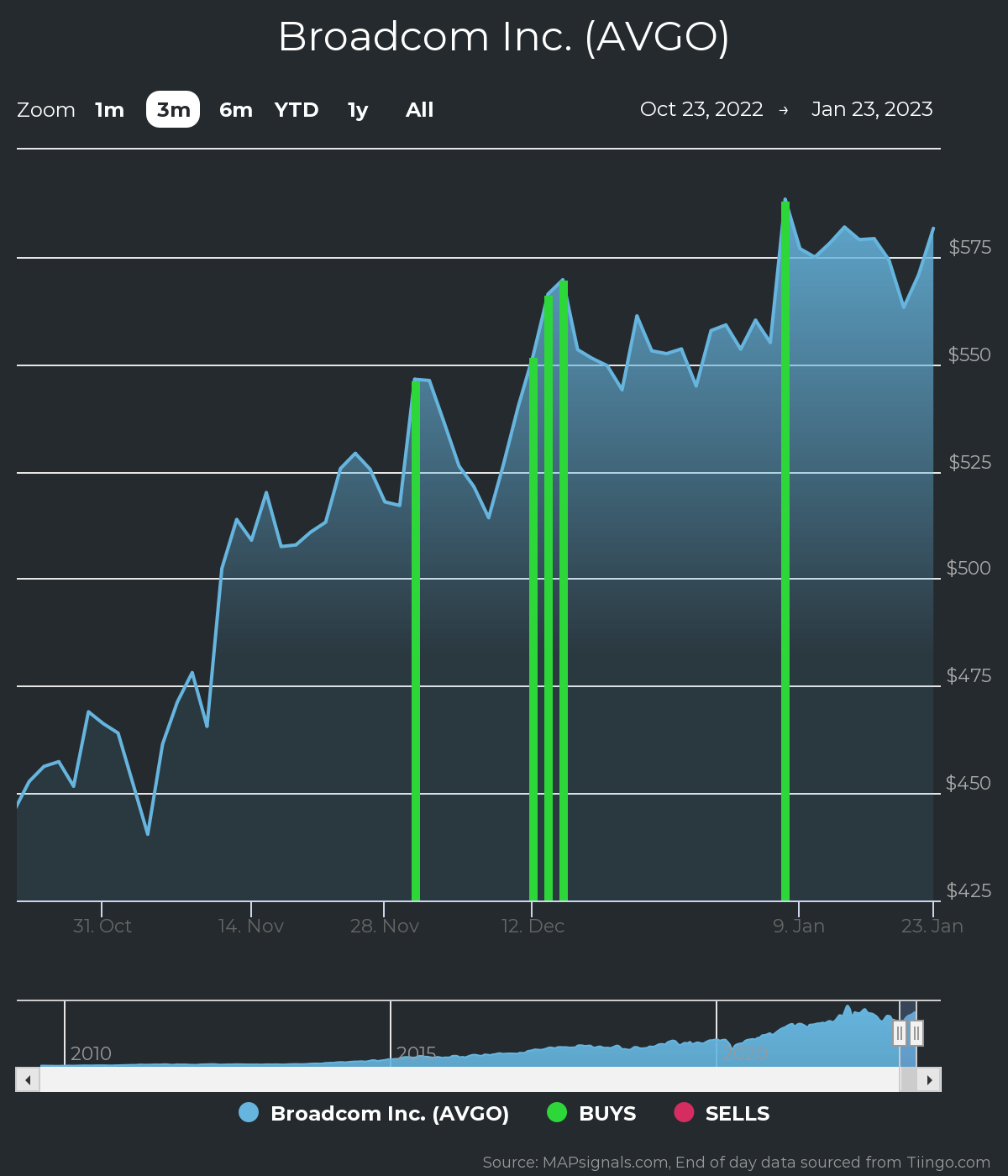Grab the right navigator range handle
Image resolution: width=1008 pixels, height=1176 pixels.
click(x=916, y=1033)
